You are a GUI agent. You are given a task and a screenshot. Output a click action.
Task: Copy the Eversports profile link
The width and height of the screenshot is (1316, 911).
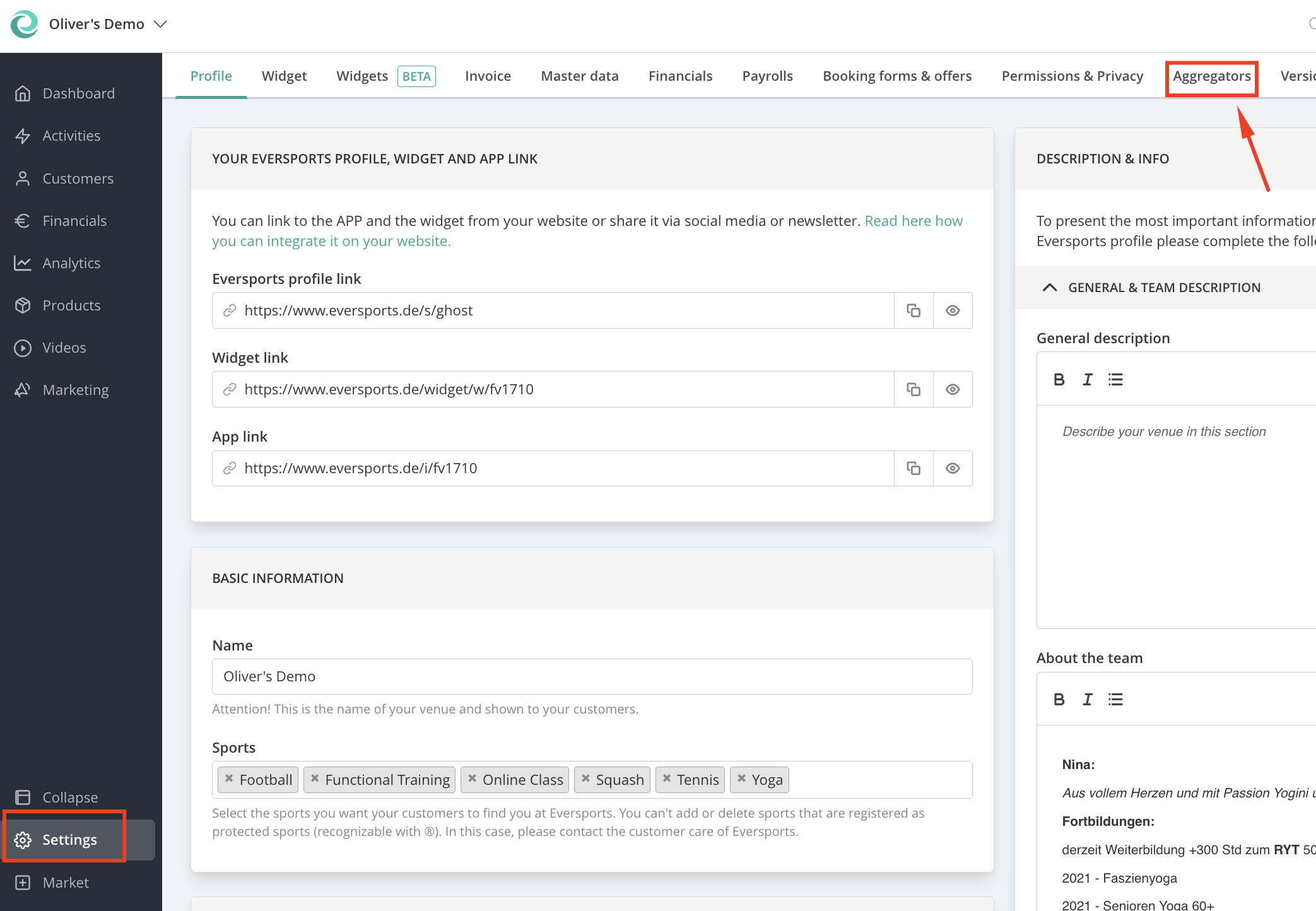pyautogui.click(x=914, y=310)
